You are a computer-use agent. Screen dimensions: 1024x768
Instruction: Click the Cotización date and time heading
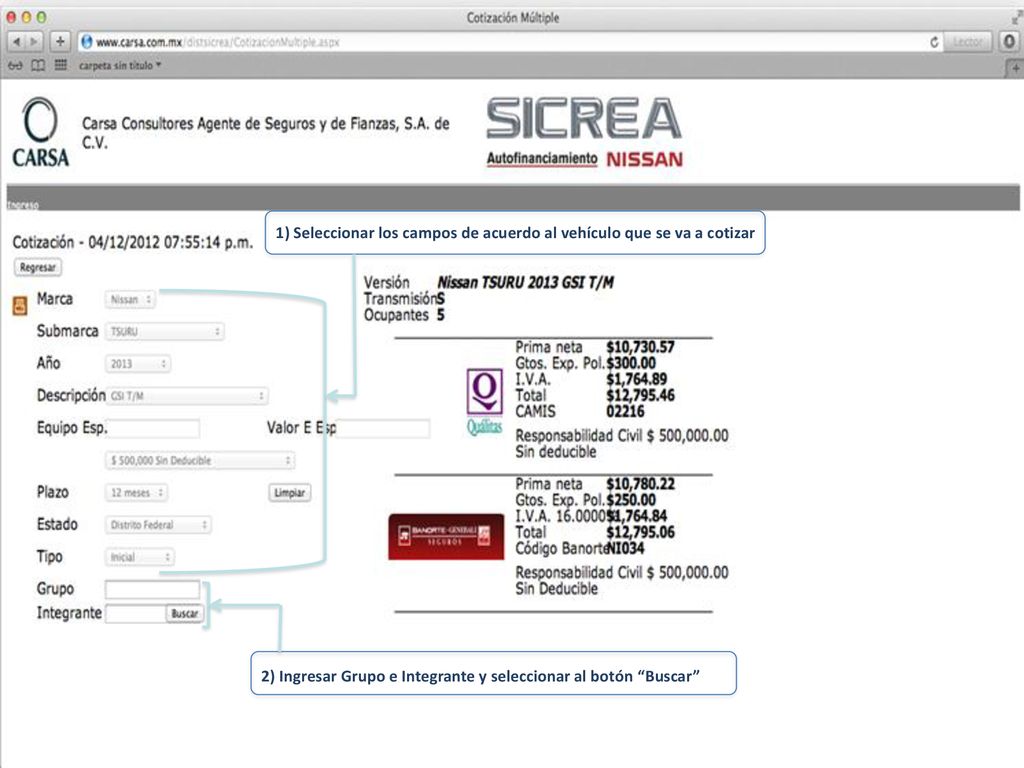tap(133, 242)
